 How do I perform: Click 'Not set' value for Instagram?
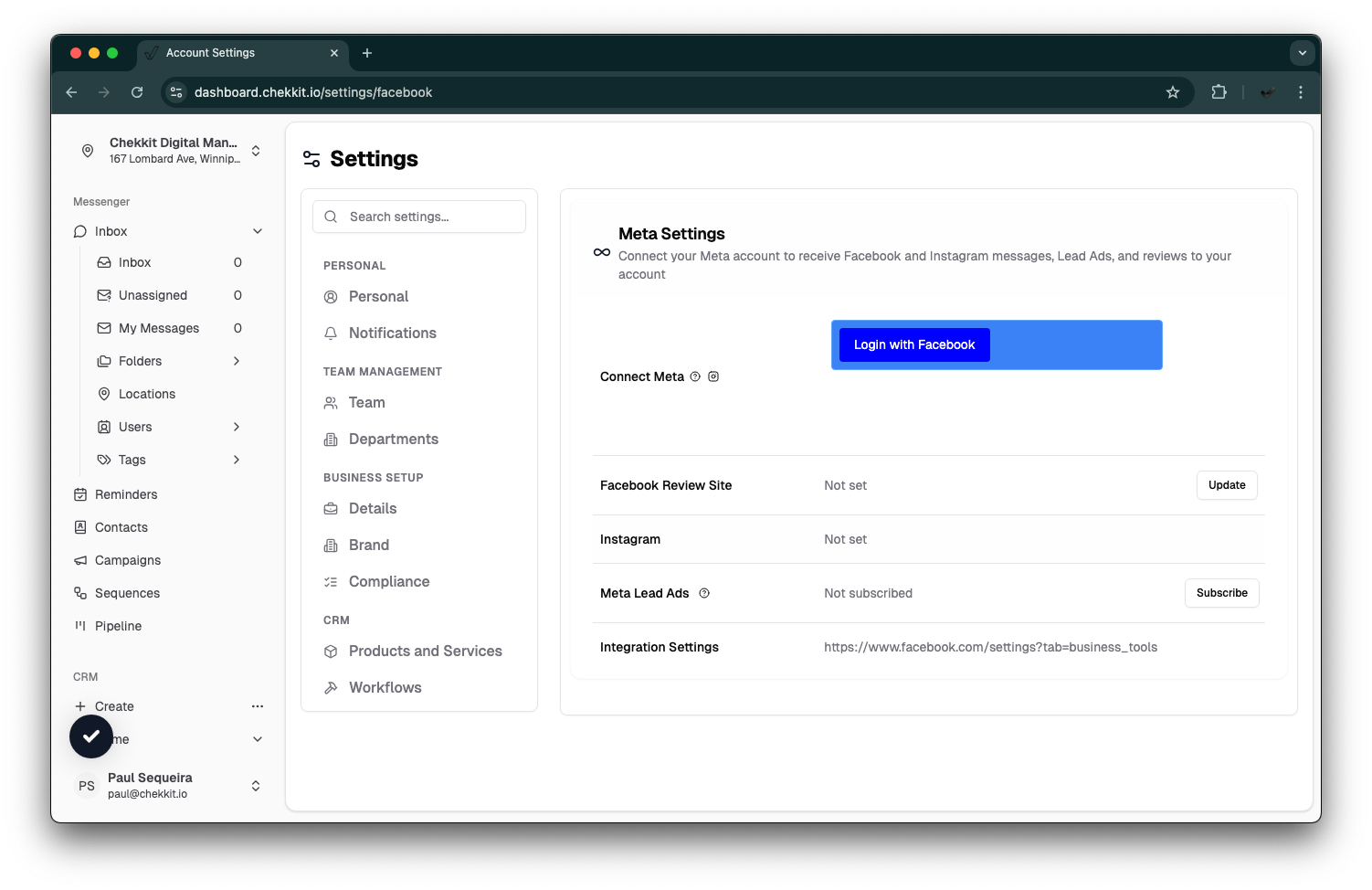845,539
